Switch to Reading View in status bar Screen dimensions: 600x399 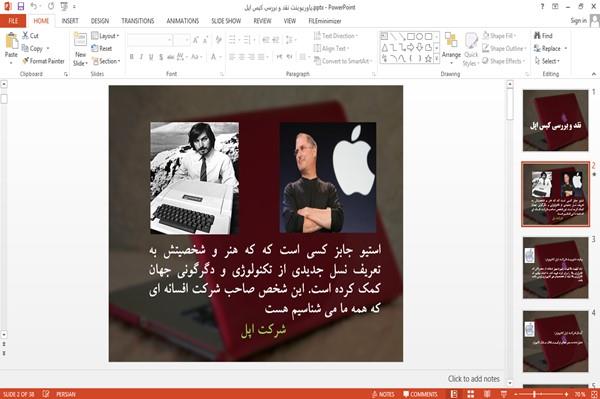(487, 394)
